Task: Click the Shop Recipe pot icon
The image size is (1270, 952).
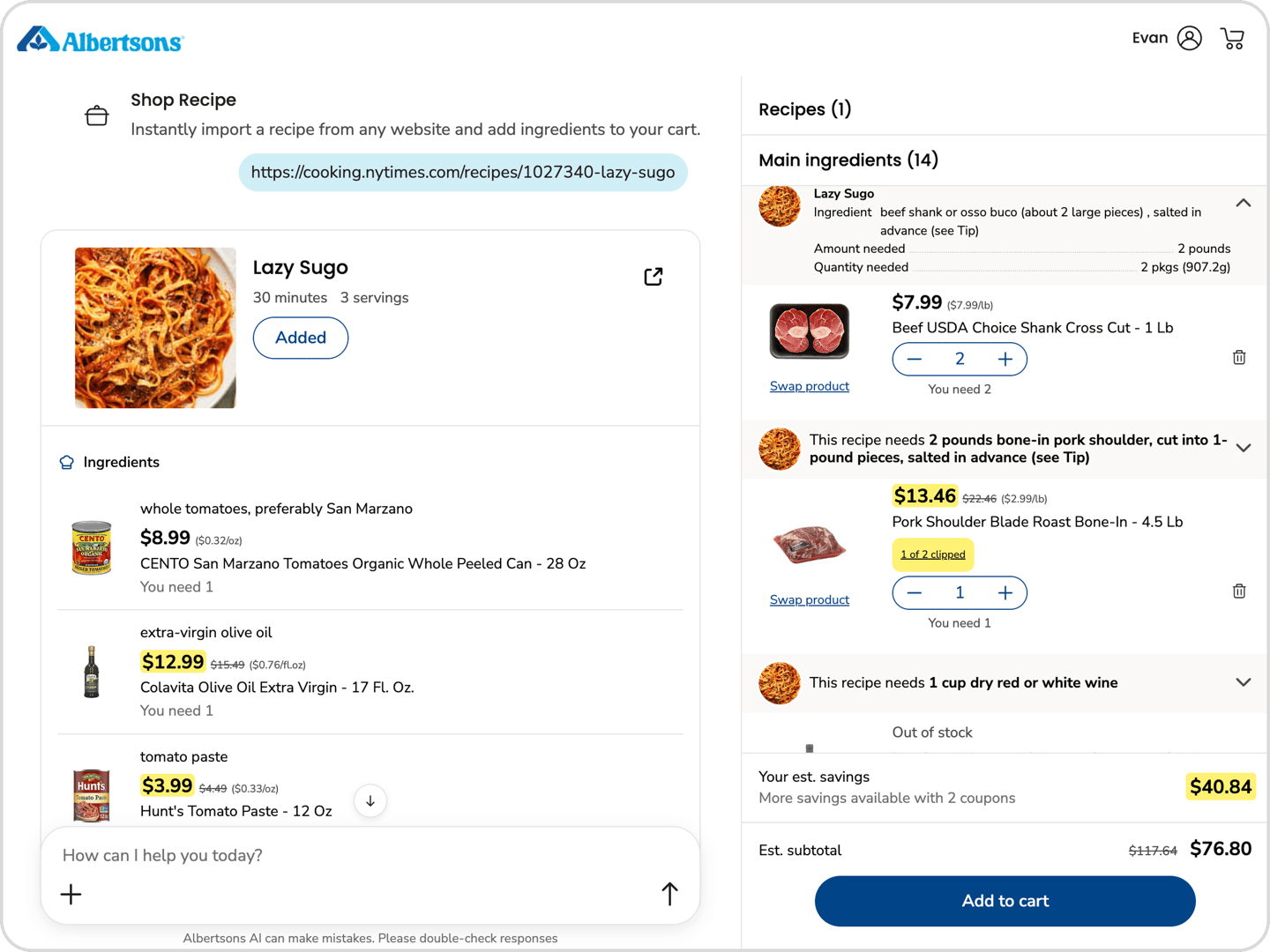Action: click(x=97, y=115)
